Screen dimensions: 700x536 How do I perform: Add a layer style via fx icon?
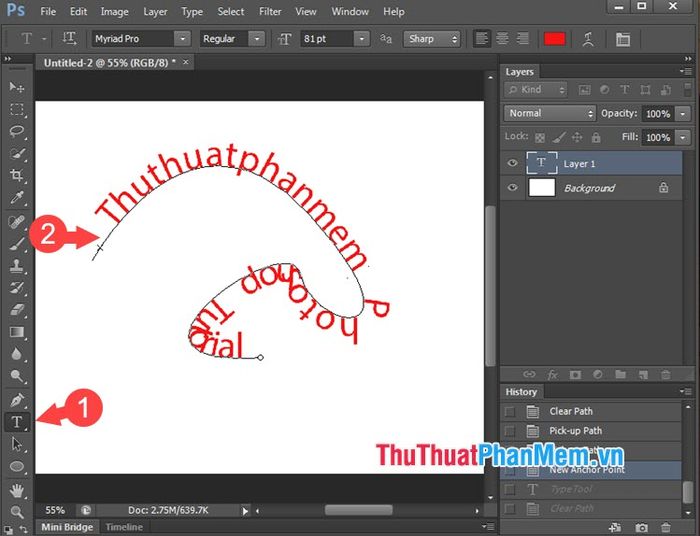[552, 374]
